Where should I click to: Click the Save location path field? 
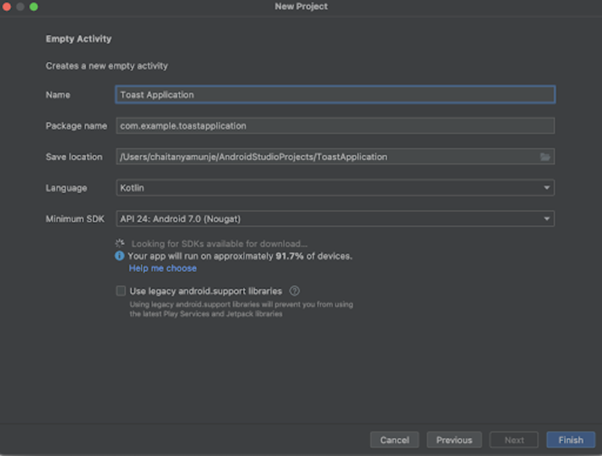pyautogui.click(x=325, y=157)
